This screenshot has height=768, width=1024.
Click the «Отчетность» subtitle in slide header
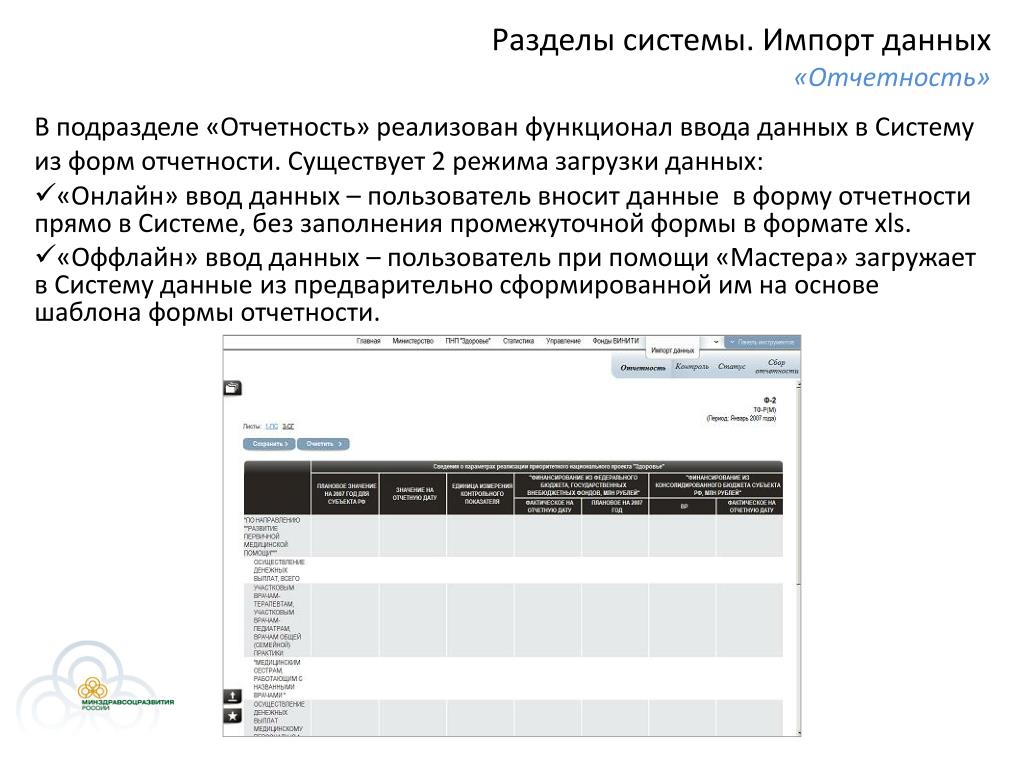coord(891,77)
